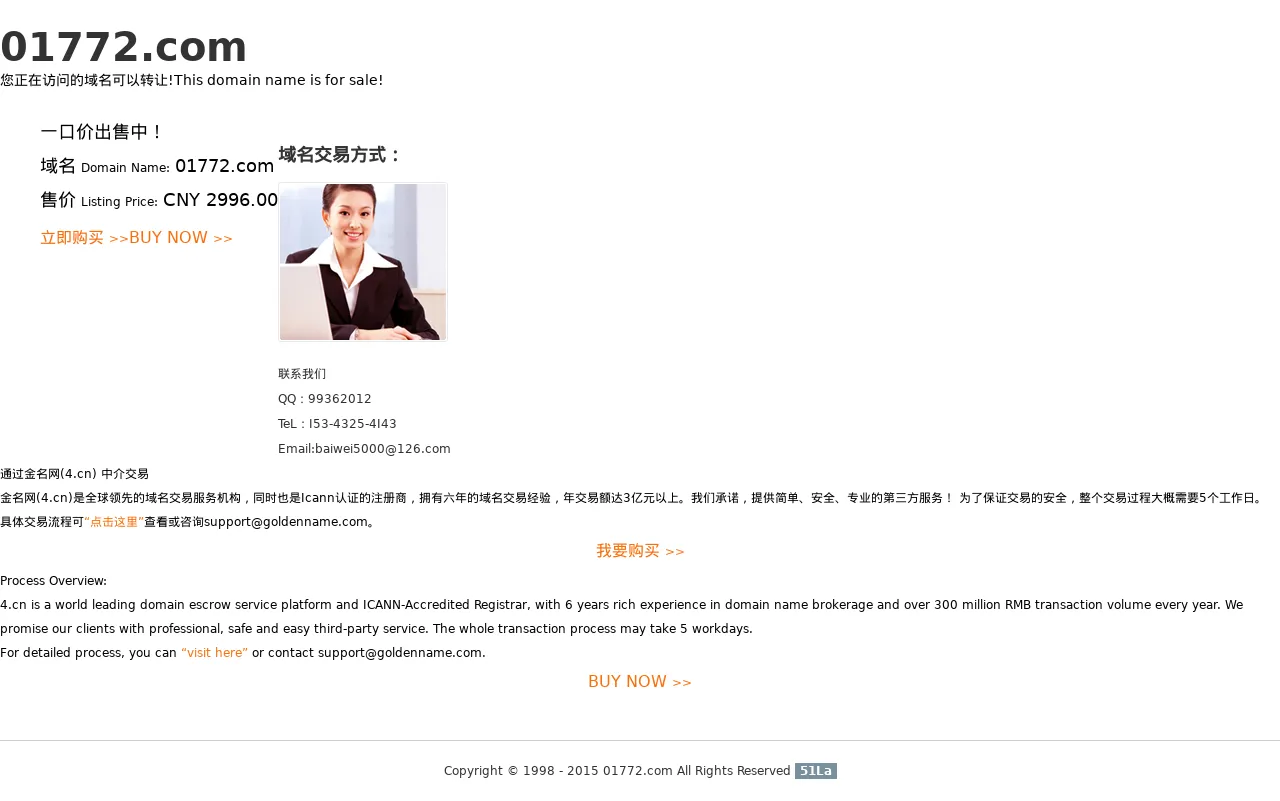Click the 一口价出售中 label

point(102,132)
